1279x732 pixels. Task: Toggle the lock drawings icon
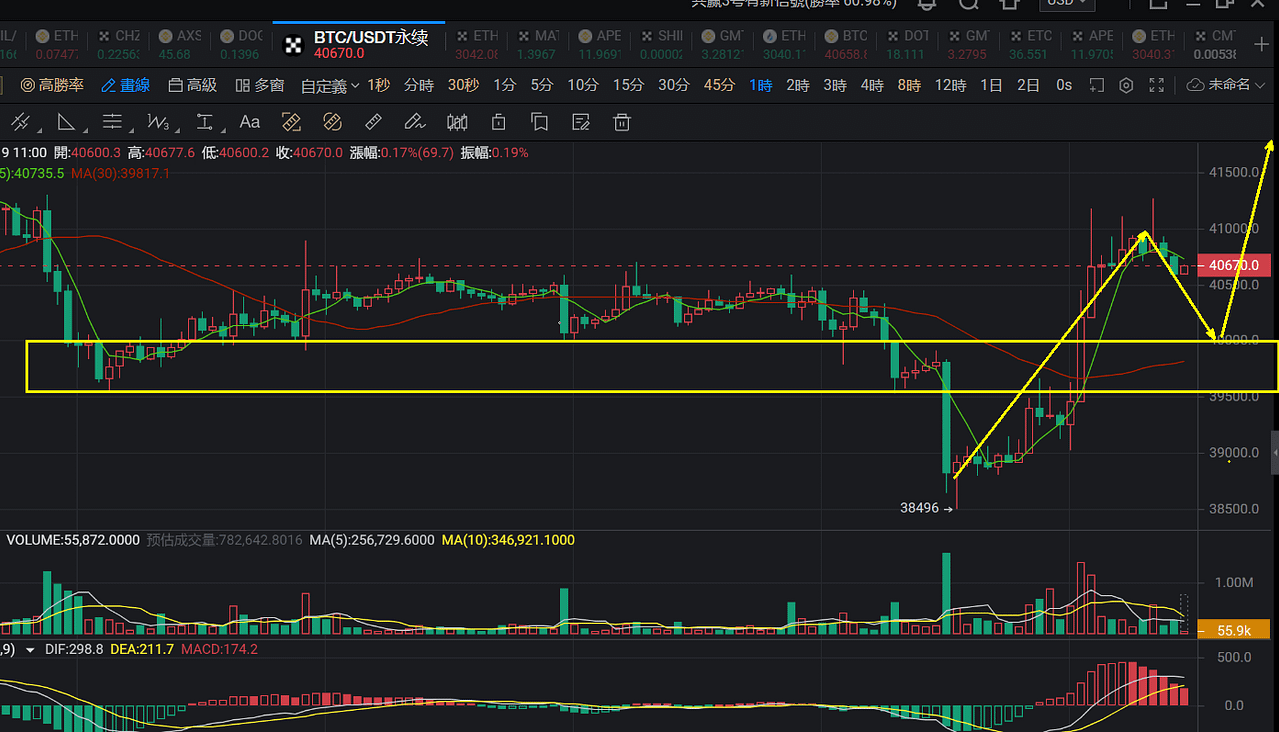coord(499,123)
